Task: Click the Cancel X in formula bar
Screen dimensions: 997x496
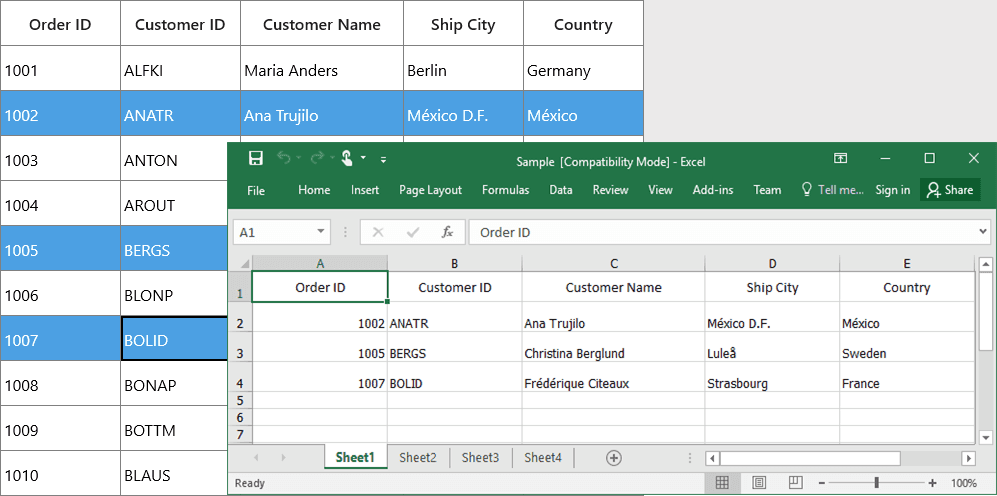Action: 378,232
